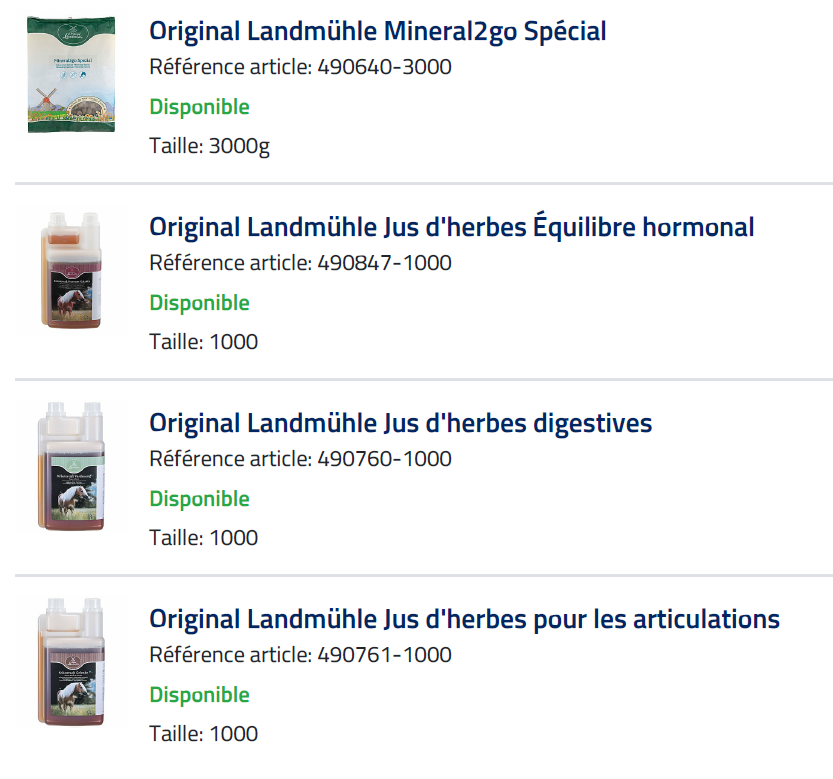Click Taille: 1000 under the articulations product
Screen dimensions: 833x779
tap(203, 734)
